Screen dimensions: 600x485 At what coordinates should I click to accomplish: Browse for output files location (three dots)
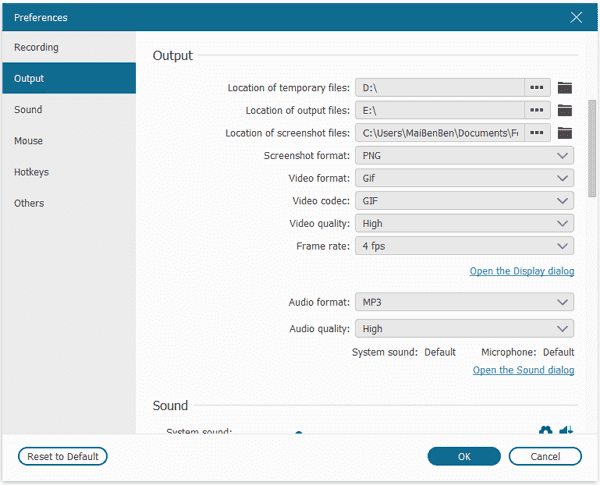coord(538,110)
